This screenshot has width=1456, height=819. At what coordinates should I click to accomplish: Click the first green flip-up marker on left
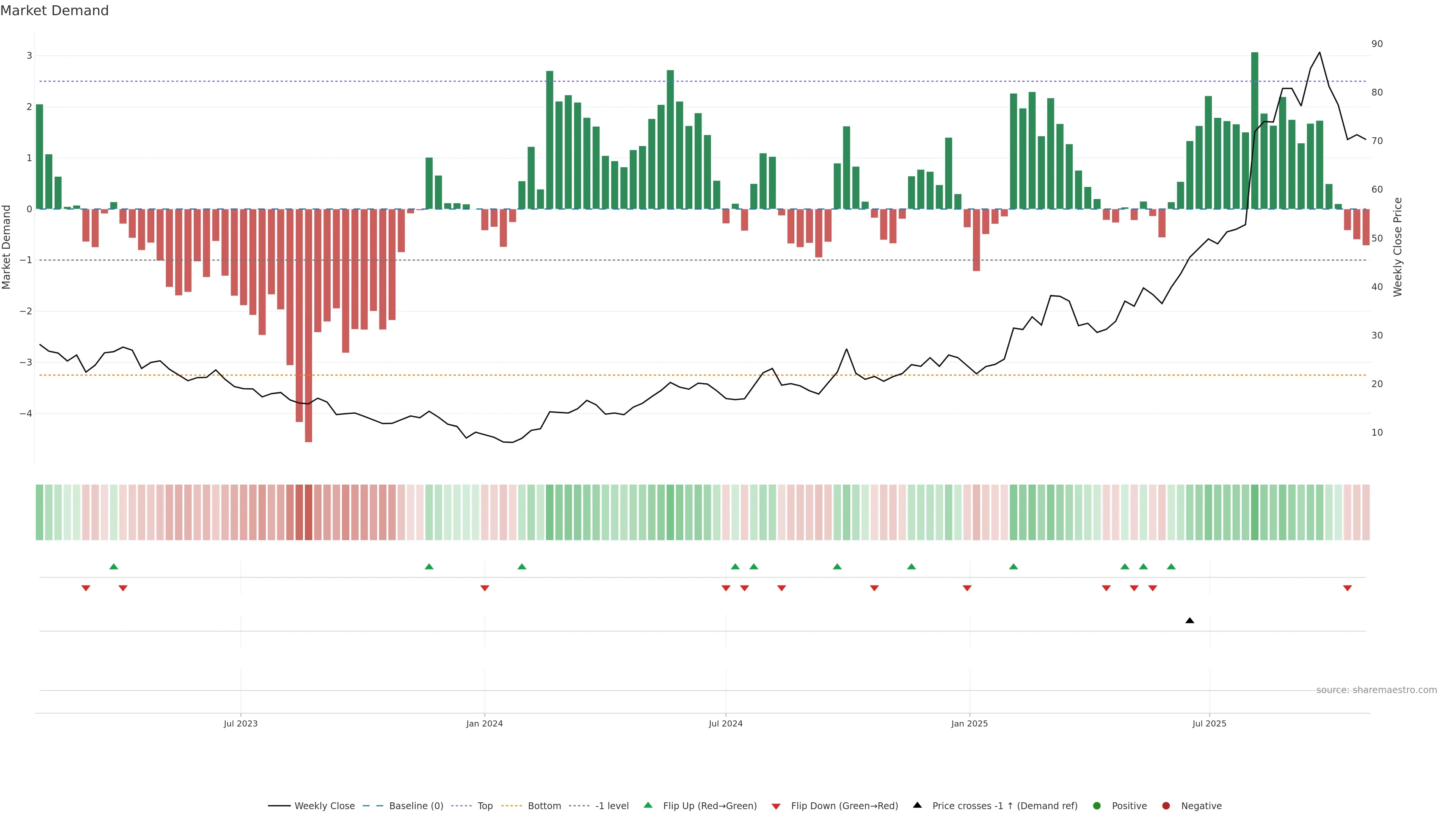[114, 566]
